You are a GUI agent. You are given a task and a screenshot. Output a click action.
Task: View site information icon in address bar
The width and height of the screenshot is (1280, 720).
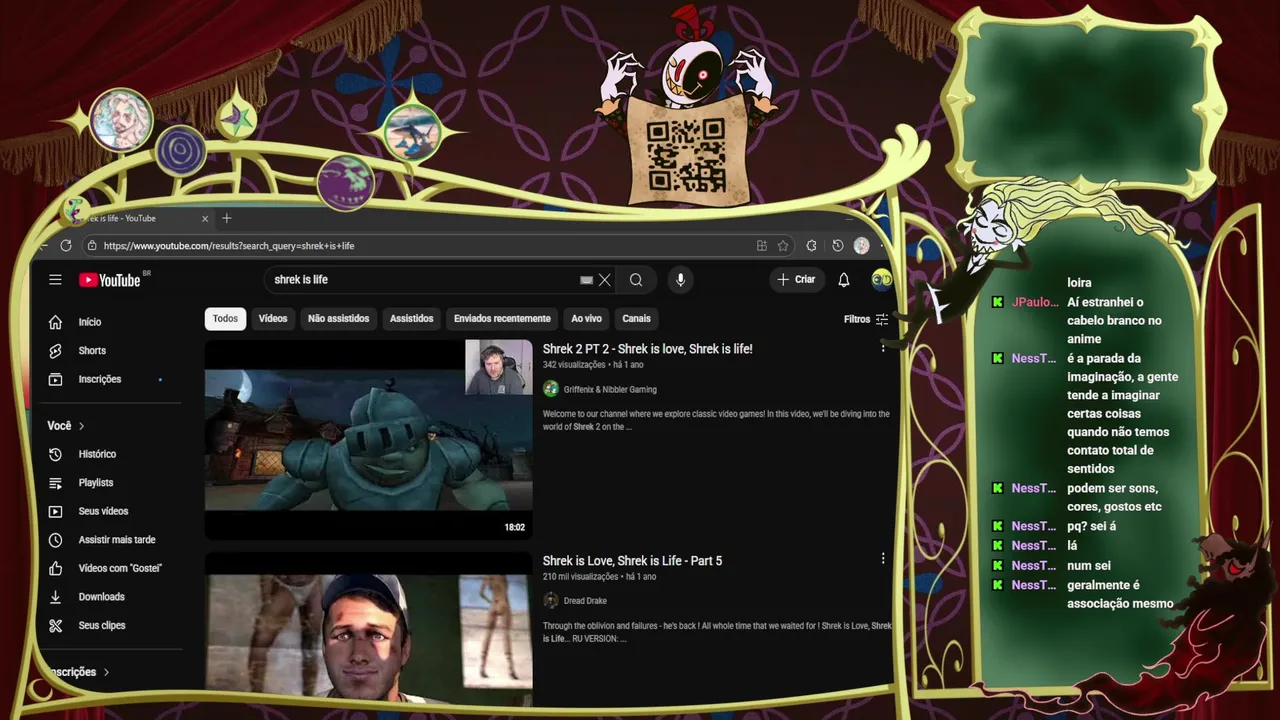coord(91,245)
